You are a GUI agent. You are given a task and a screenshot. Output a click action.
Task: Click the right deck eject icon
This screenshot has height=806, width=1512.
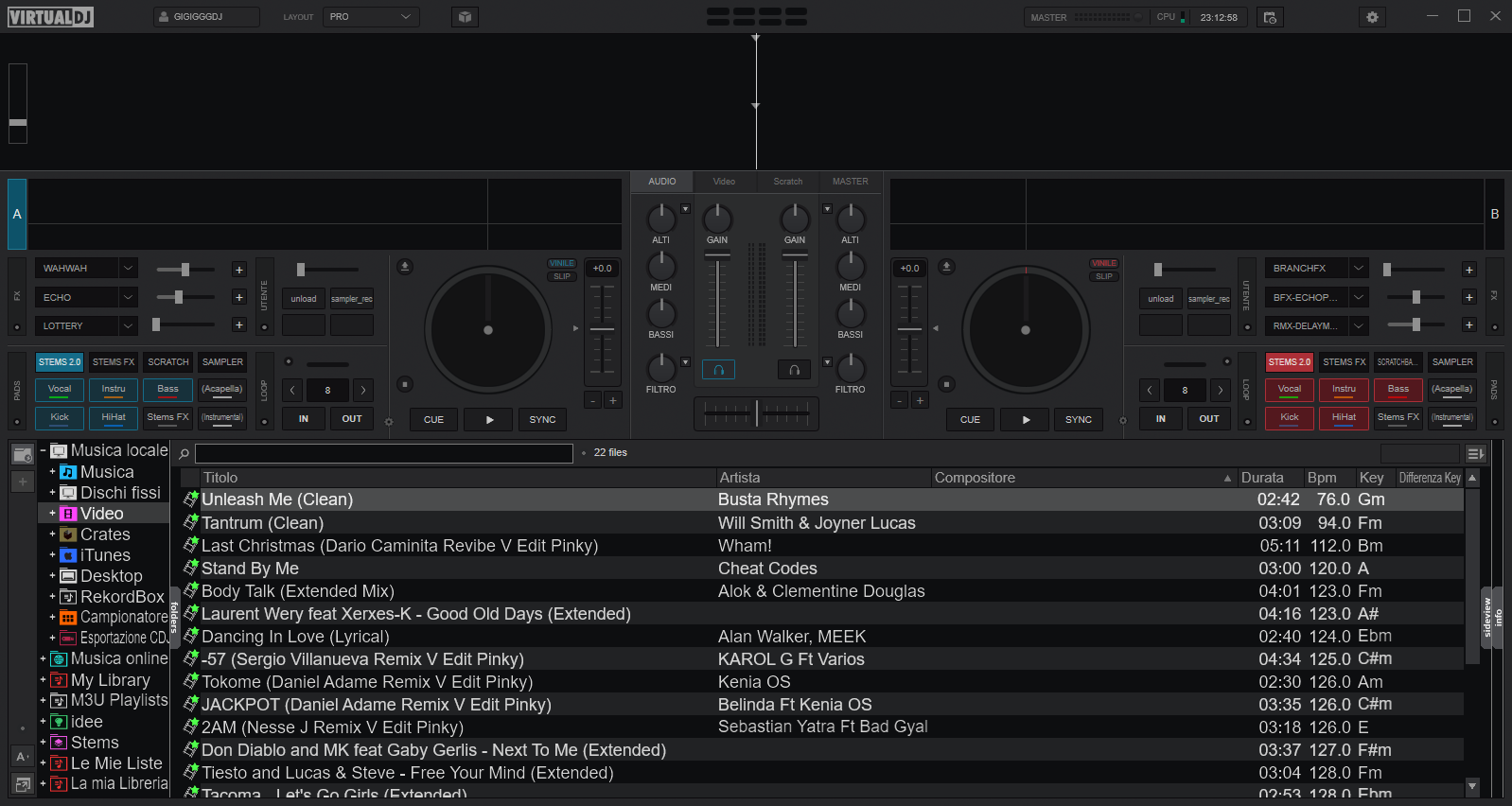coord(946,267)
